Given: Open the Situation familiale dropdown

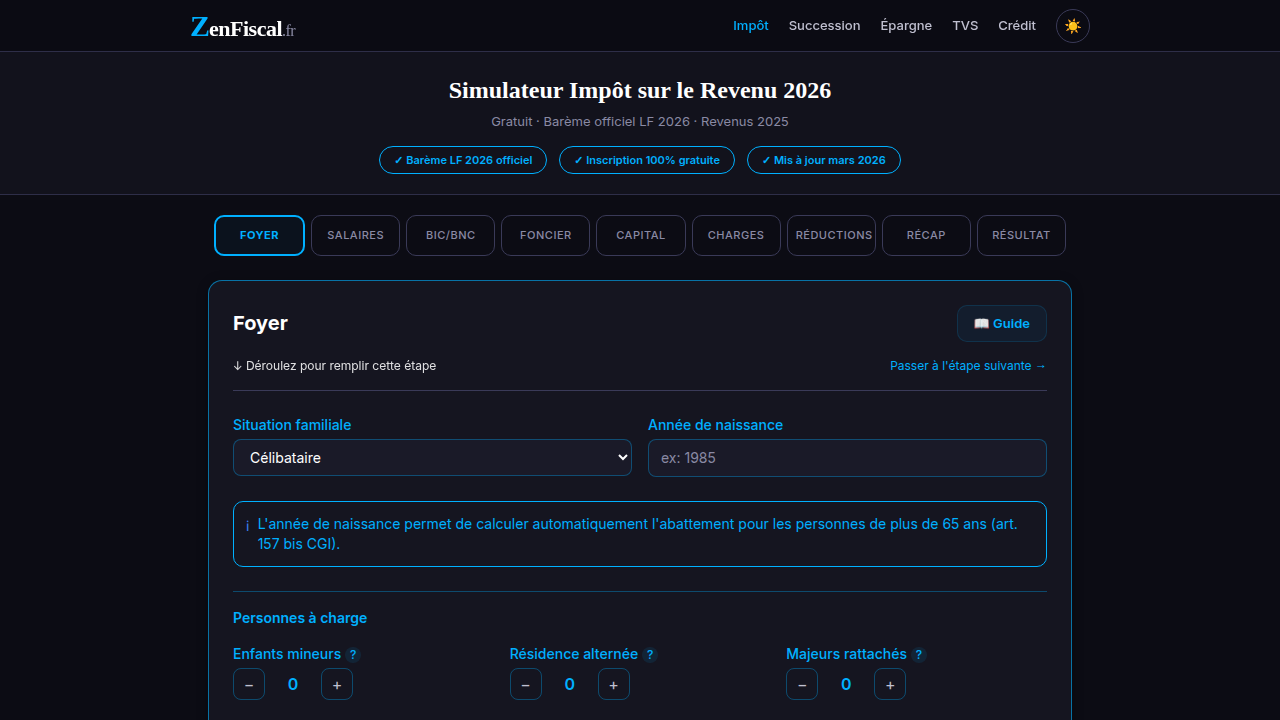Looking at the screenshot, I should (x=432, y=458).
